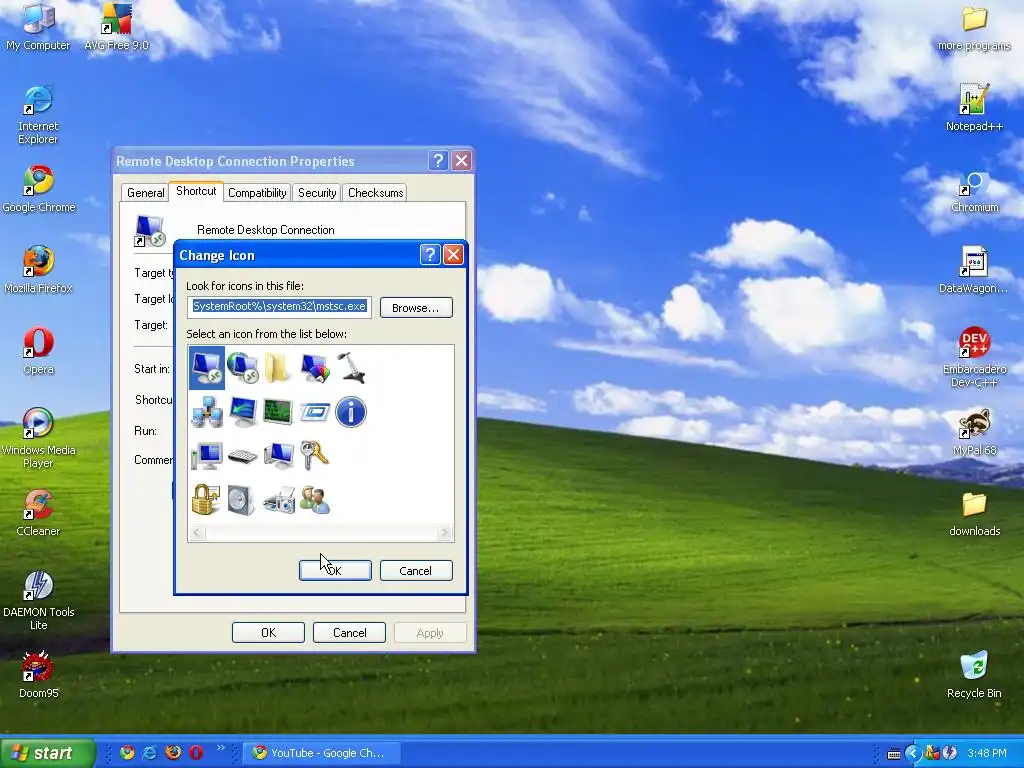Image resolution: width=1024 pixels, height=768 pixels.
Task: Confirm with OK in Change Icon dialog
Action: pyautogui.click(x=335, y=570)
